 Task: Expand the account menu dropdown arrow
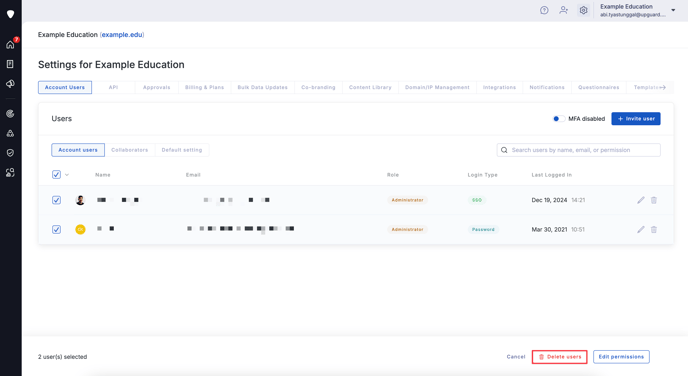pyautogui.click(x=673, y=10)
